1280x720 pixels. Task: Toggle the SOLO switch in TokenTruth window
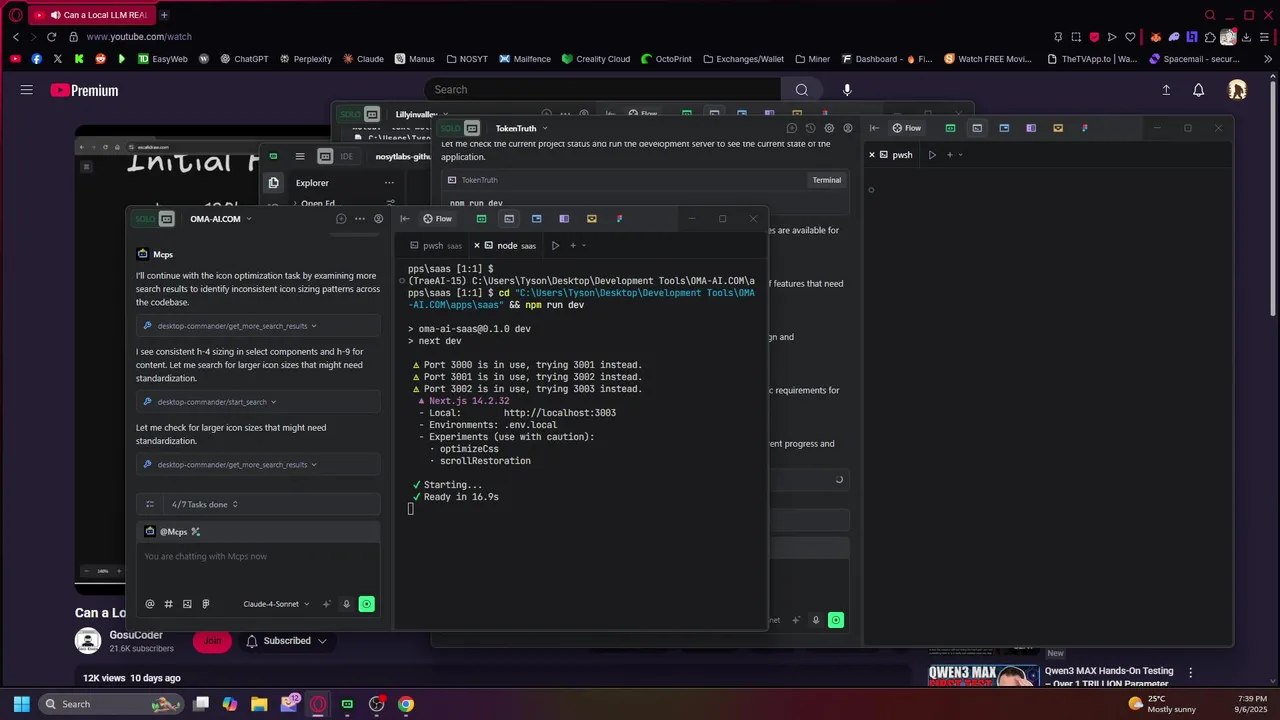point(460,128)
